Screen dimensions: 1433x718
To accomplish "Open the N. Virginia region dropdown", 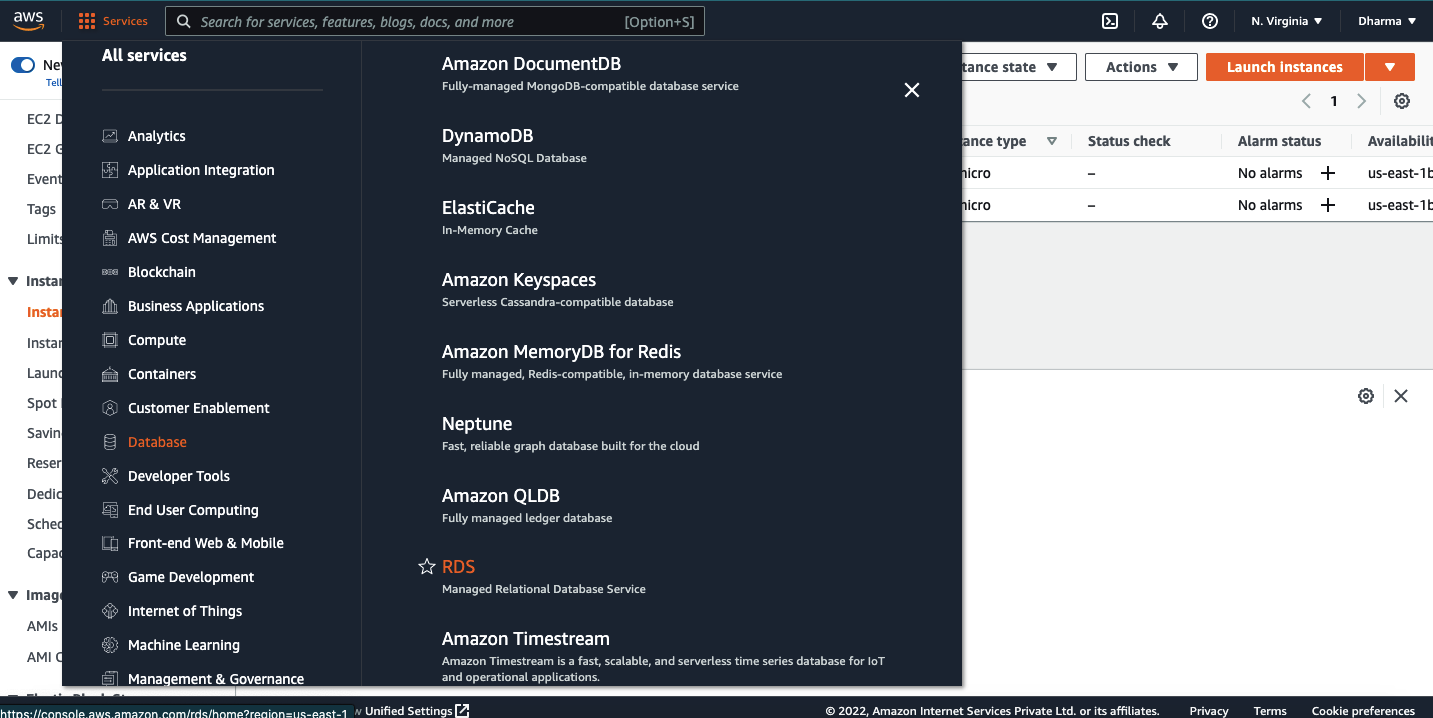I will (x=1287, y=21).
